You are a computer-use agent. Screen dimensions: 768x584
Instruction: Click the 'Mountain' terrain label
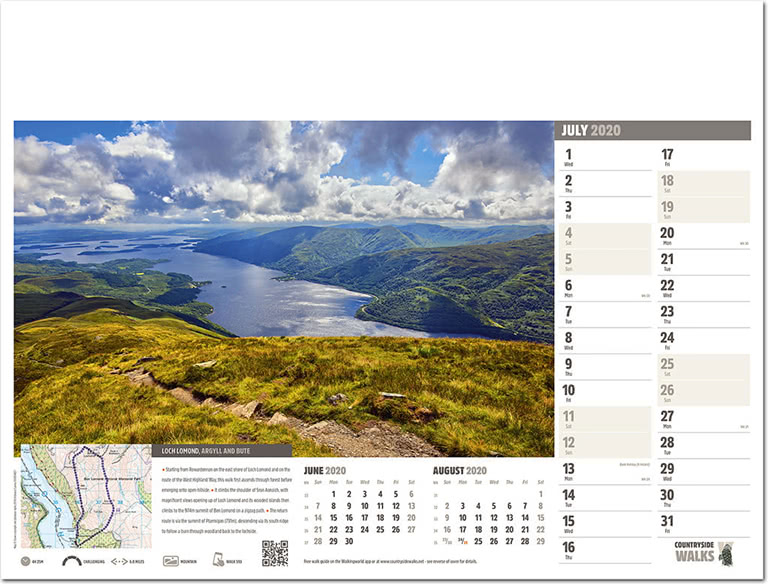[x=188, y=561]
